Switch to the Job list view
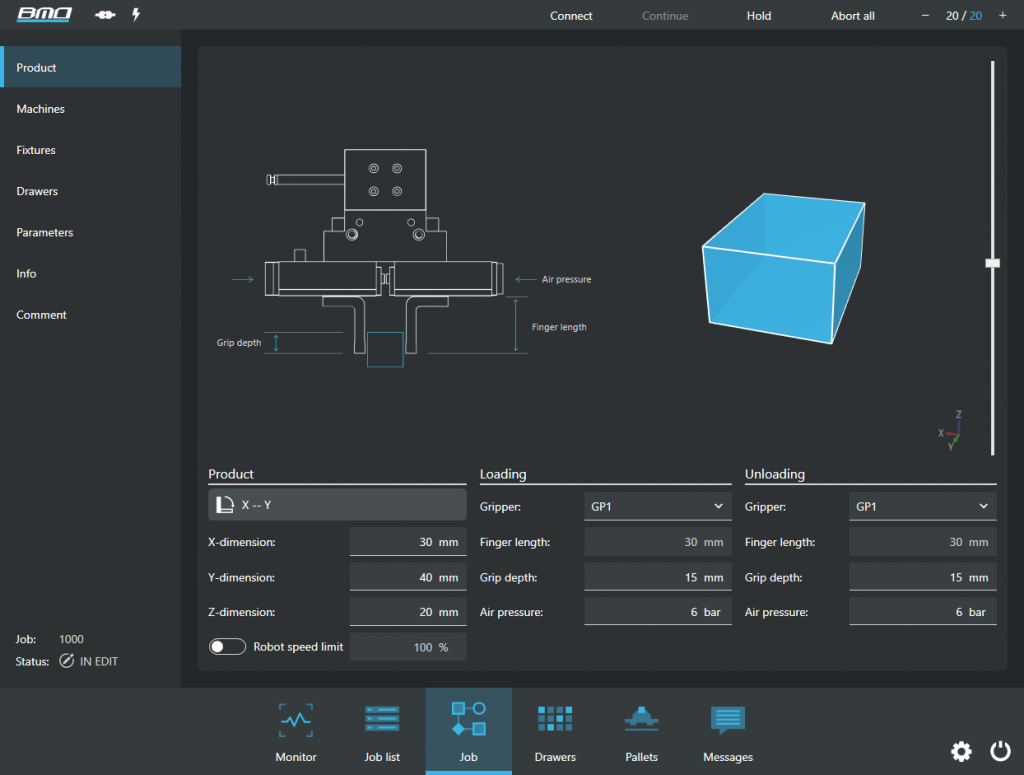Viewport: 1024px width, 775px height. (382, 730)
